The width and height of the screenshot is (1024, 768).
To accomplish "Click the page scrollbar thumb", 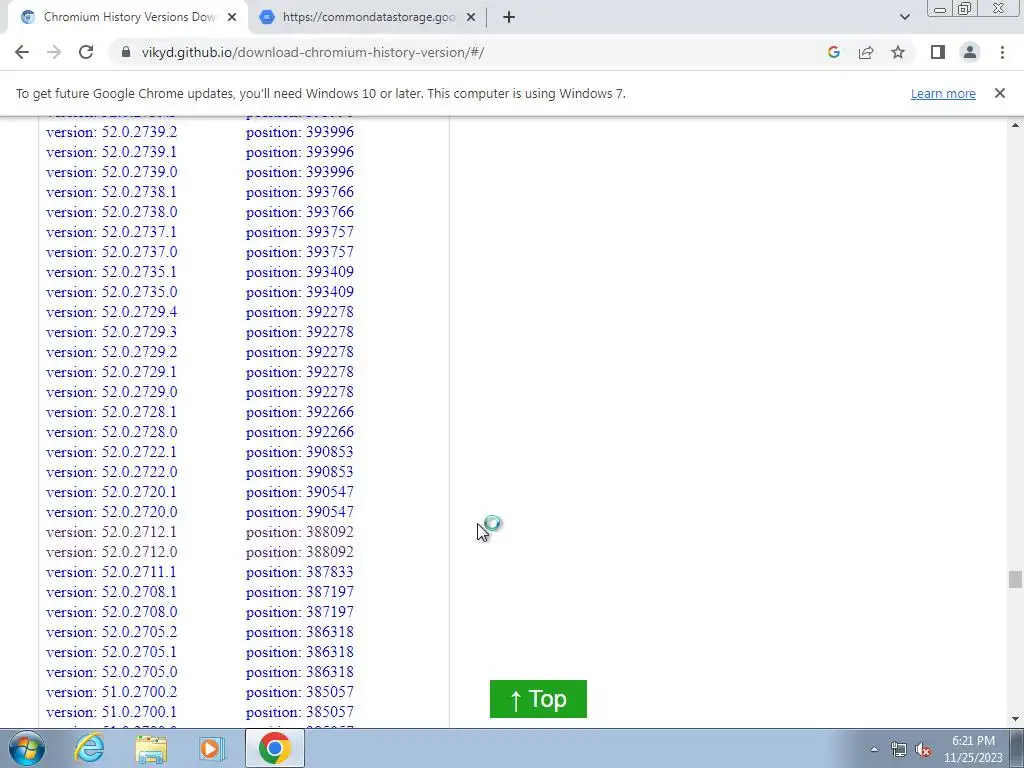I will pos(1015,579).
